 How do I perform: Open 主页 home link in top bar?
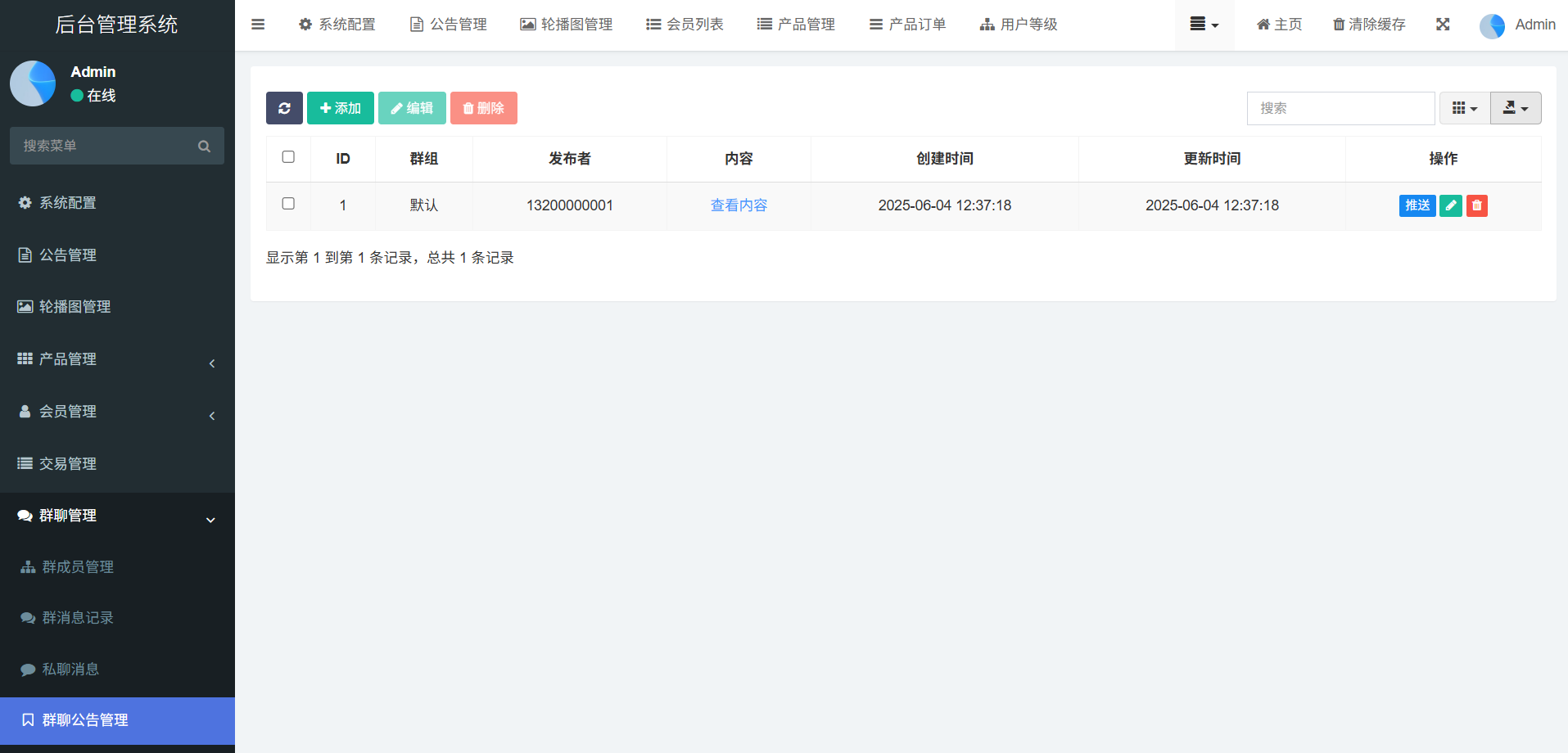(1279, 25)
